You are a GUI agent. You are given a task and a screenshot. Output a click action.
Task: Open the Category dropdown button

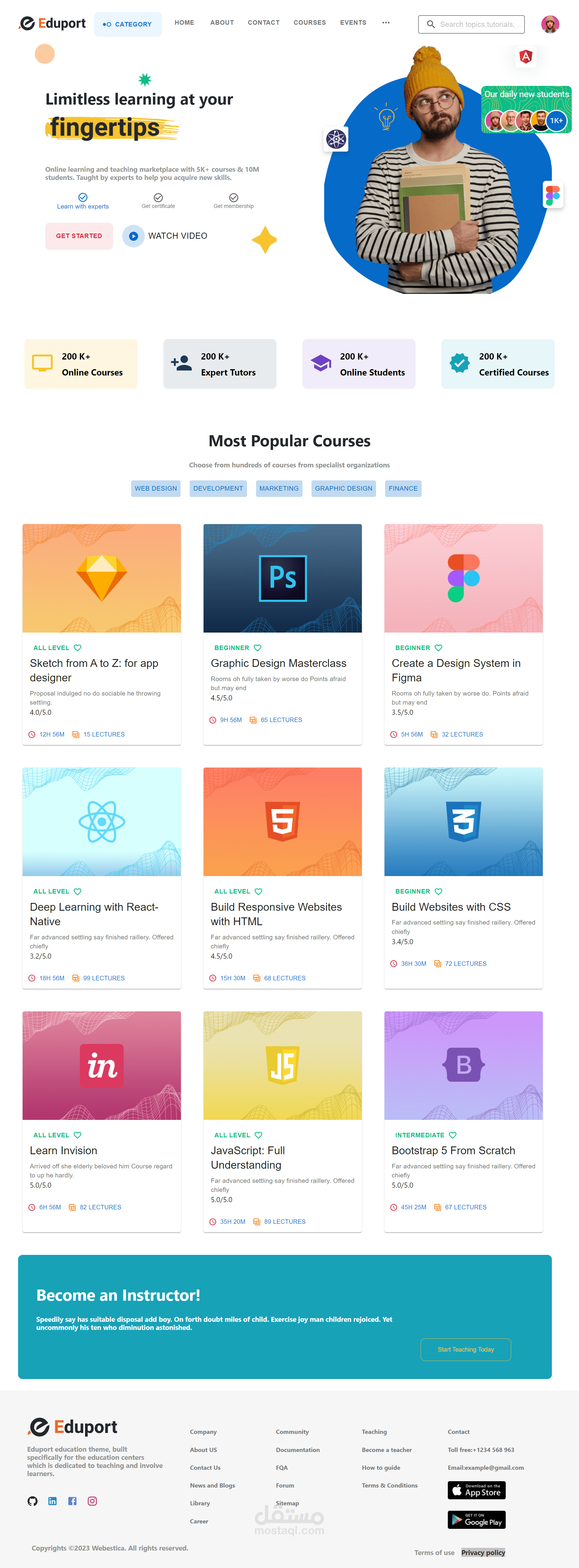coord(128,24)
